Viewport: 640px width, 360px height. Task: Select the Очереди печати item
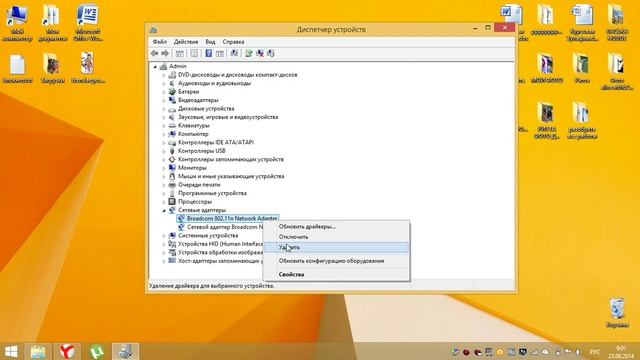(199, 185)
